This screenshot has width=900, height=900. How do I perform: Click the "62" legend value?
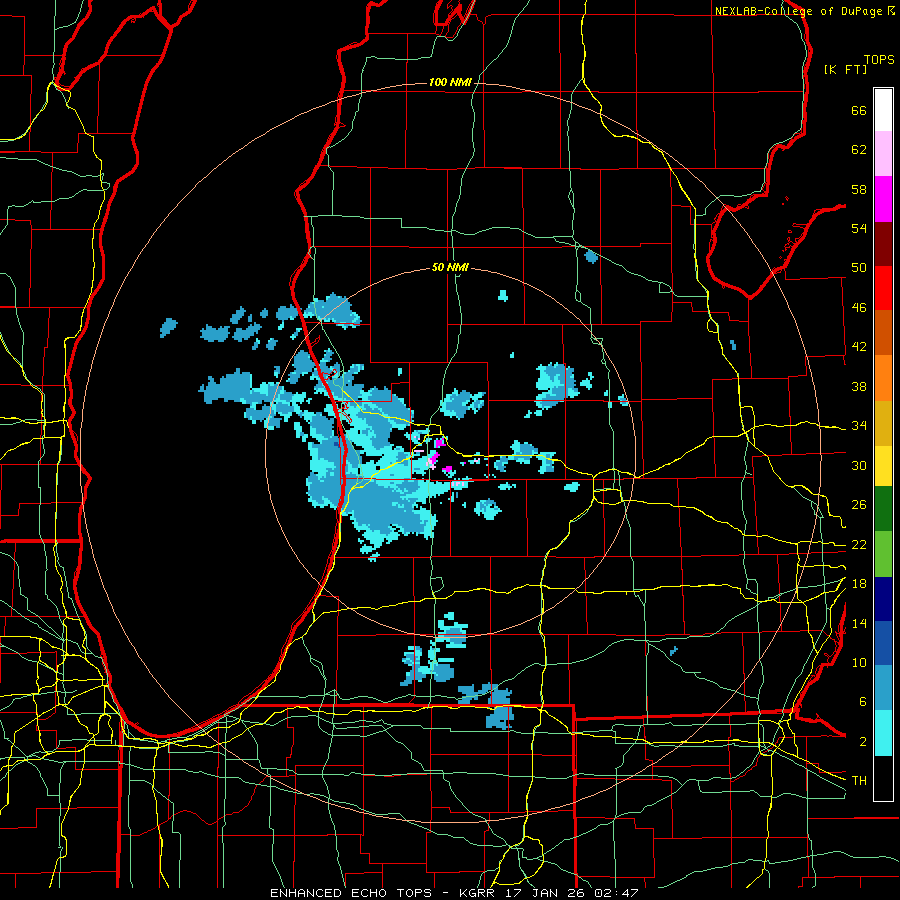[x=859, y=150]
